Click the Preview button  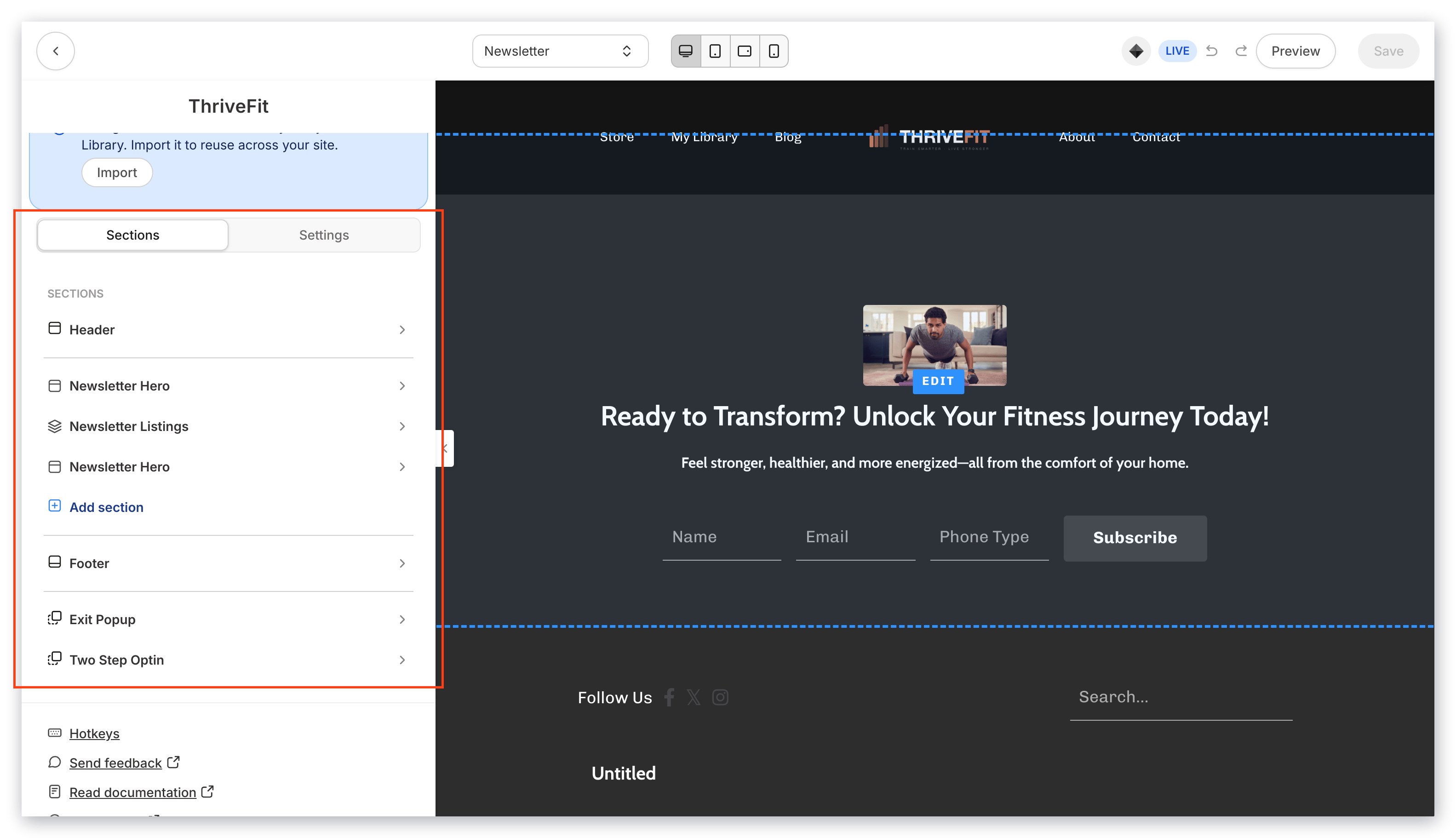point(1295,51)
